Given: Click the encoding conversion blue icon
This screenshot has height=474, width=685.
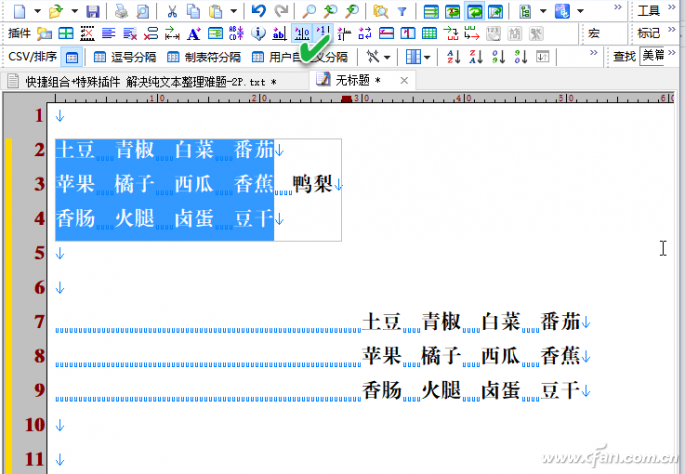Looking at the screenshot, I should coord(562,11).
